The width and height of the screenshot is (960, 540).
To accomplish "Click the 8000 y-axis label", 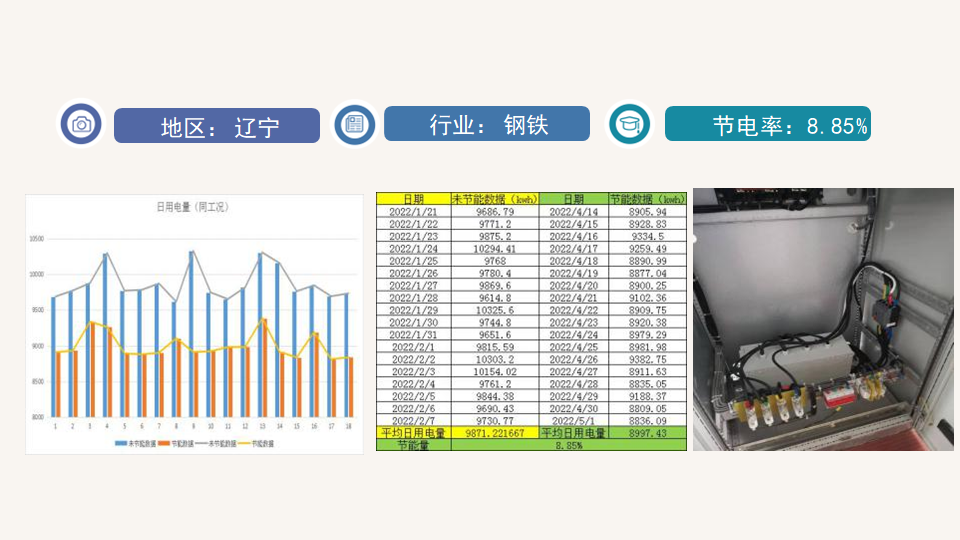I will tap(38, 417).
